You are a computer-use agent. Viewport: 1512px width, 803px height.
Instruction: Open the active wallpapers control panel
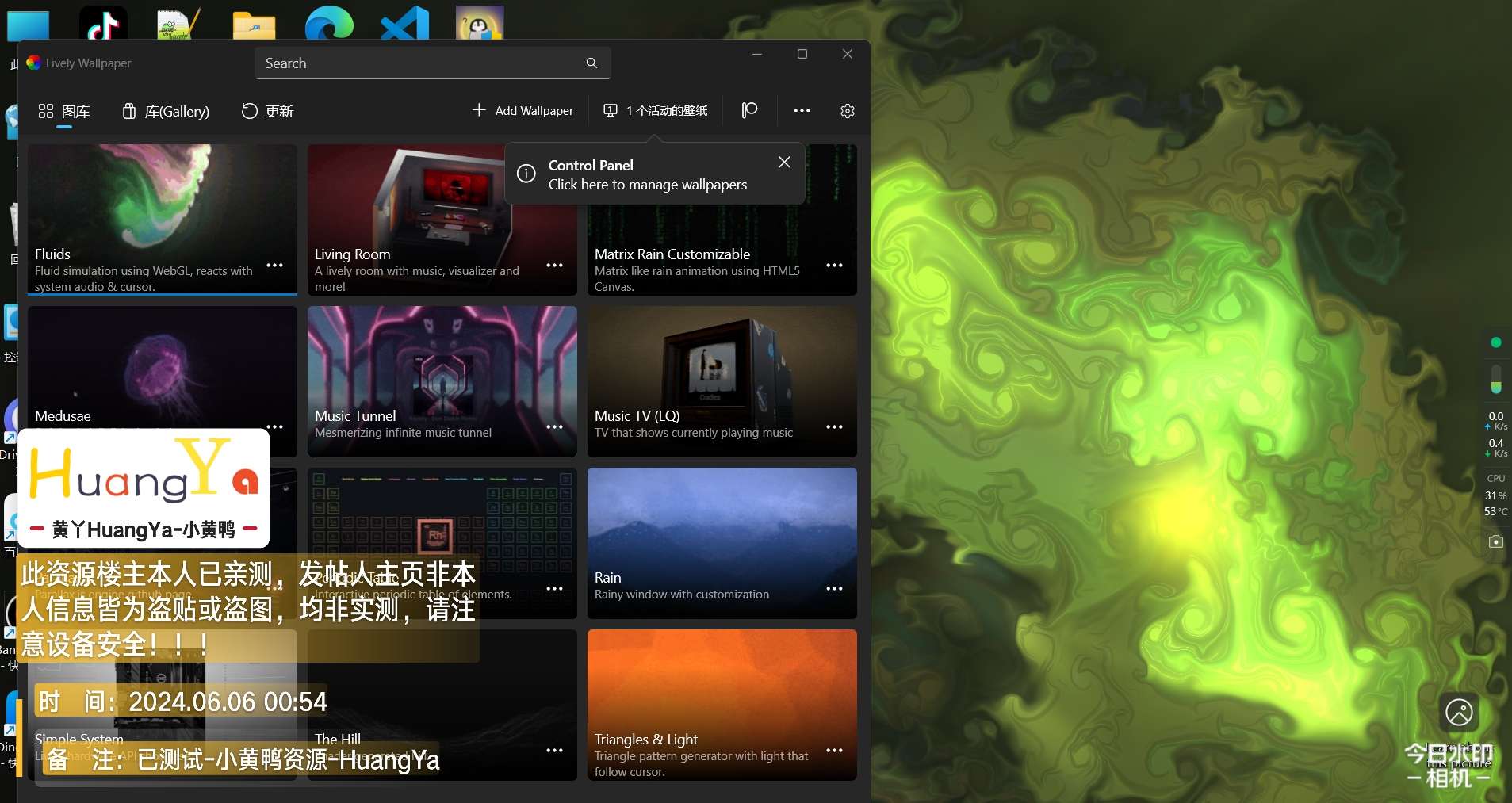[656, 111]
